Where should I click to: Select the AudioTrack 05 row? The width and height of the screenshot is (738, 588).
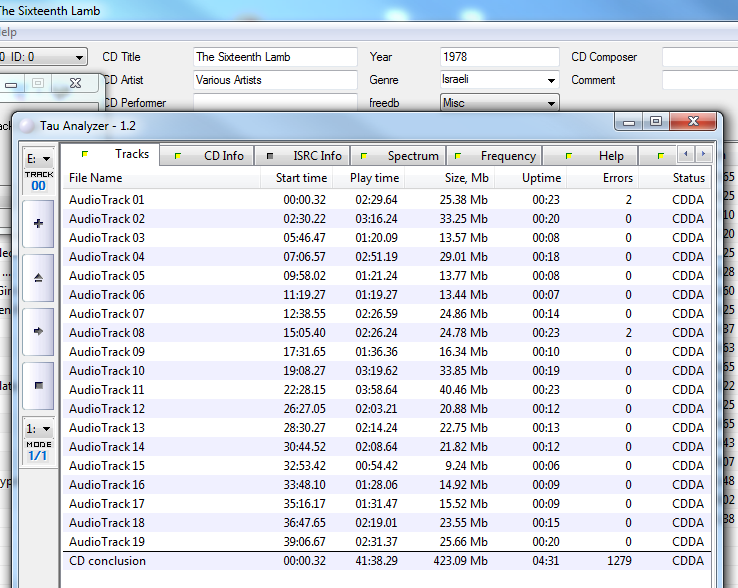point(386,276)
